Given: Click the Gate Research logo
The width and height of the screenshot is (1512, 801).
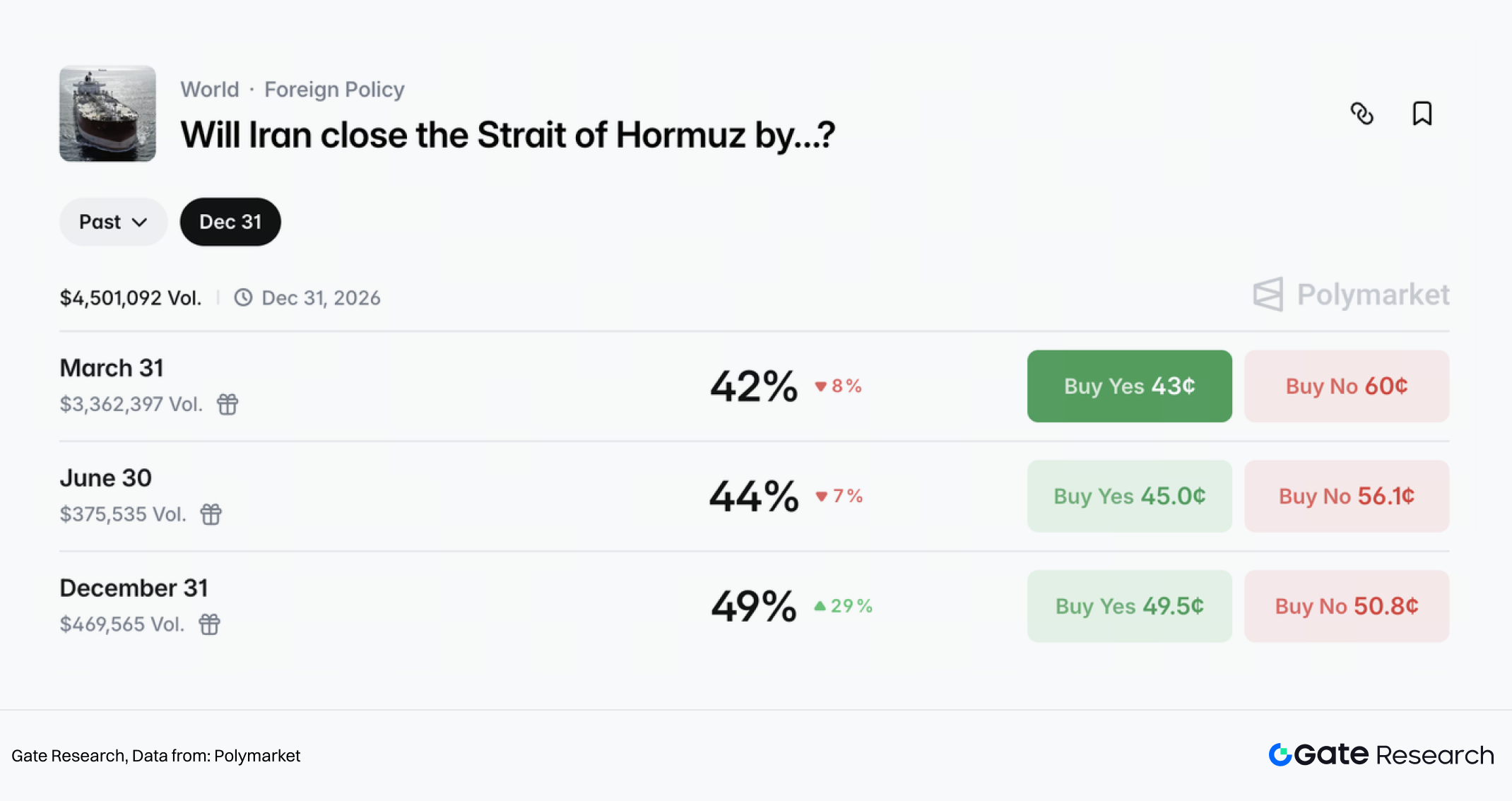Looking at the screenshot, I should (x=1381, y=755).
